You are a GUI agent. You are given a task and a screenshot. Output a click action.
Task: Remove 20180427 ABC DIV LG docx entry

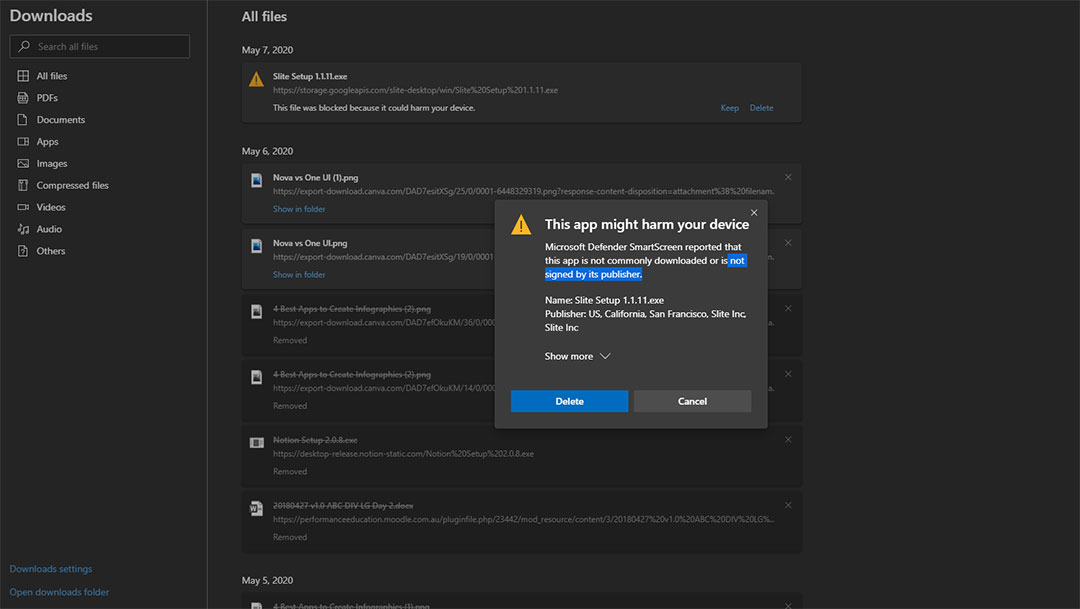click(788, 505)
